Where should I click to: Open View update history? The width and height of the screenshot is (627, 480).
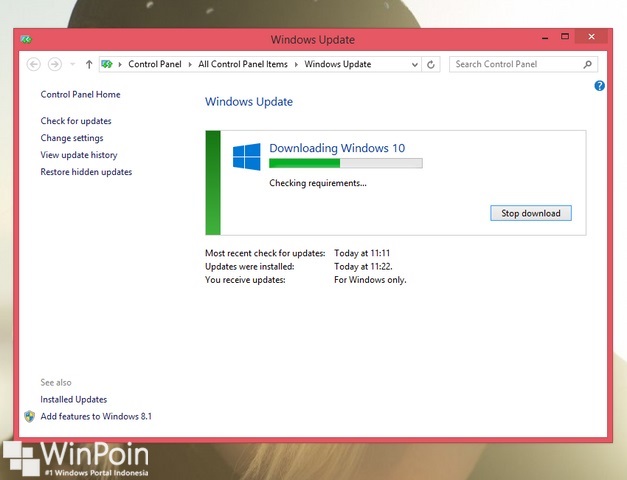tap(79, 155)
